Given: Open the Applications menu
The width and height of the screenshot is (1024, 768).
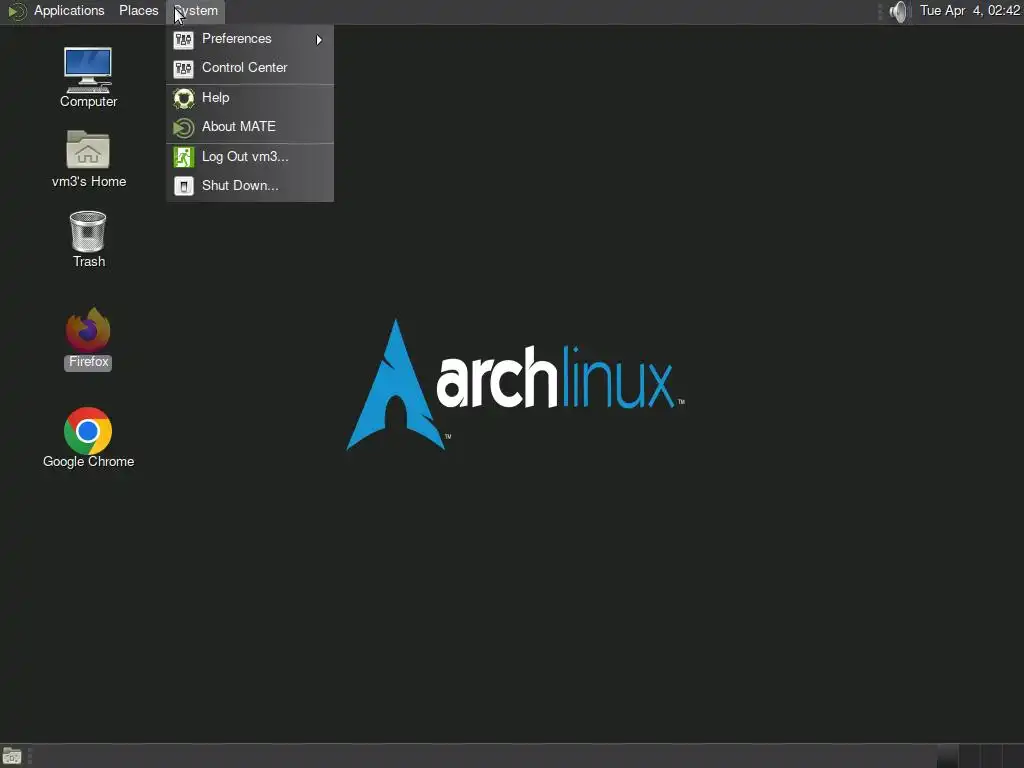Looking at the screenshot, I should (x=69, y=11).
